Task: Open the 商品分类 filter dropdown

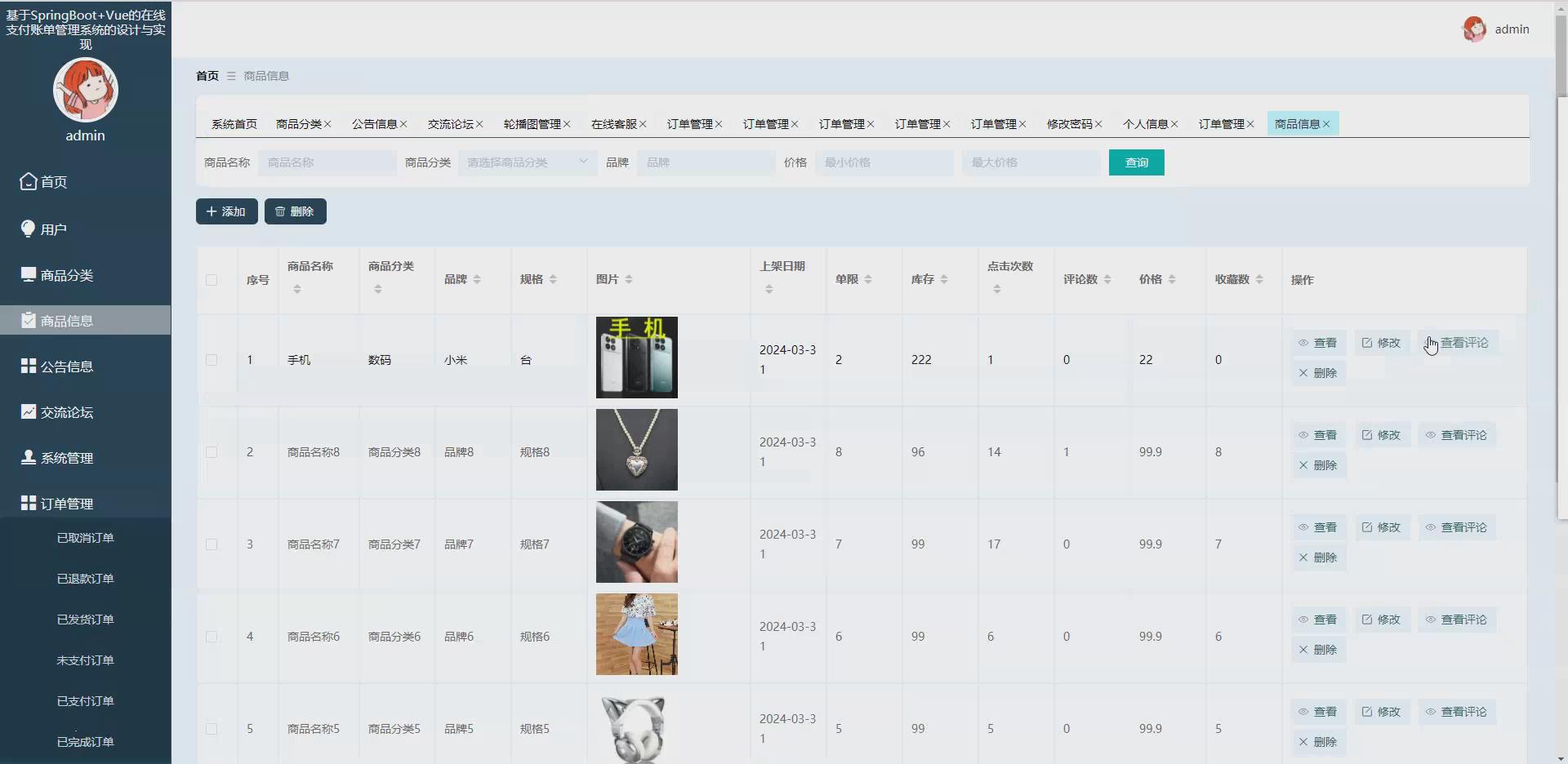Action: tap(528, 162)
